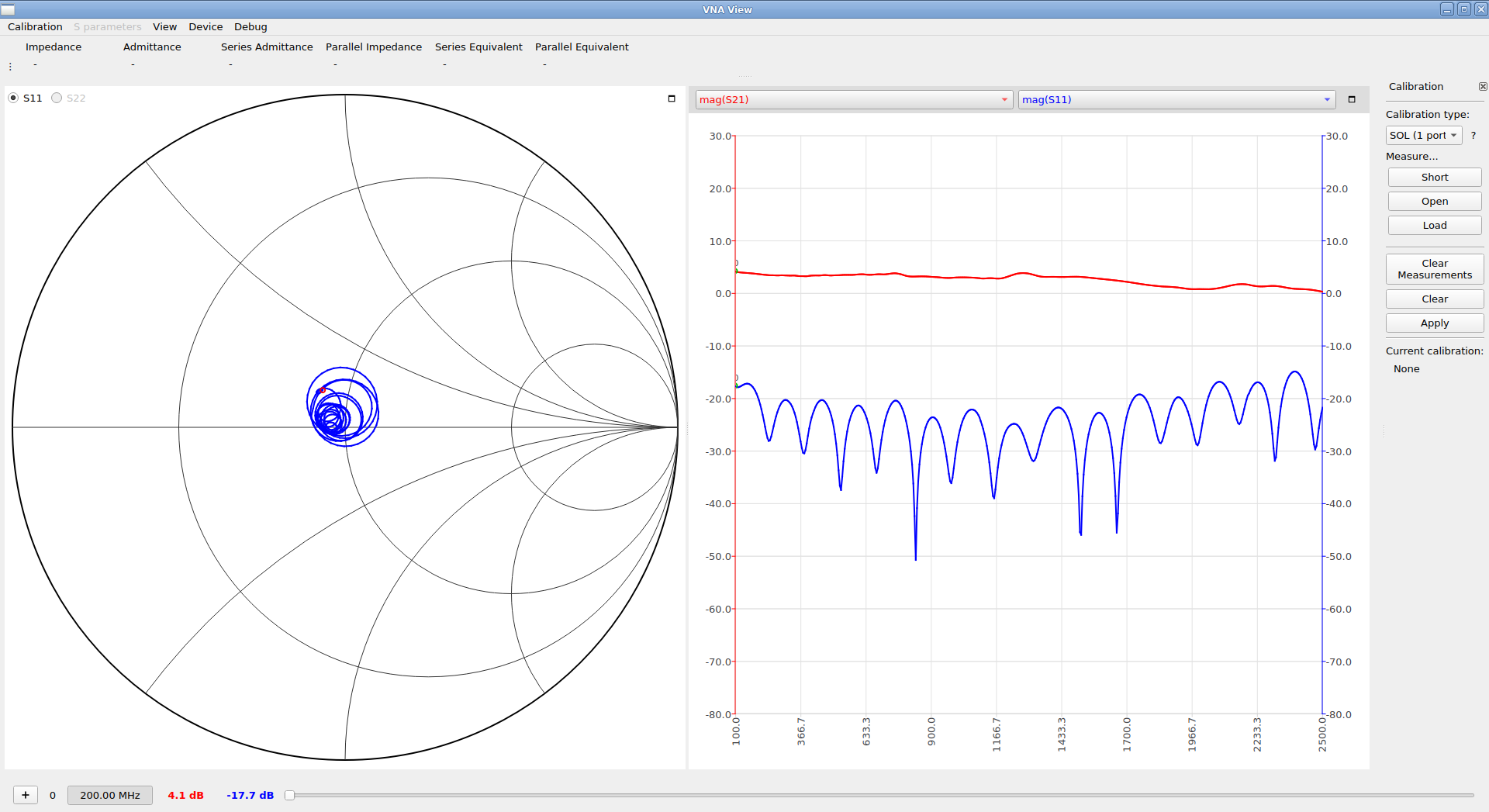Viewport: 1489px width, 812px height.
Task: Click the frequency slider handle
Action: click(x=289, y=795)
